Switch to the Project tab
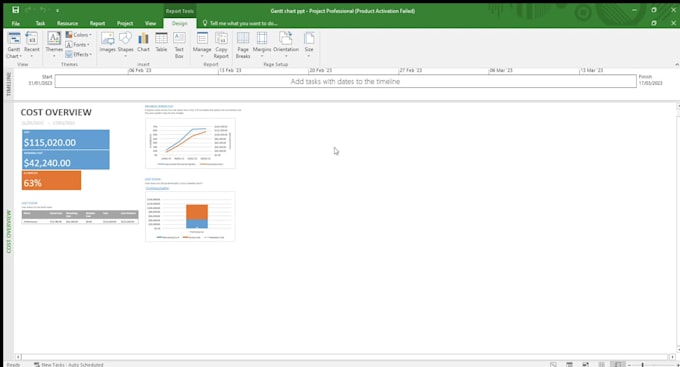 click(x=125, y=23)
